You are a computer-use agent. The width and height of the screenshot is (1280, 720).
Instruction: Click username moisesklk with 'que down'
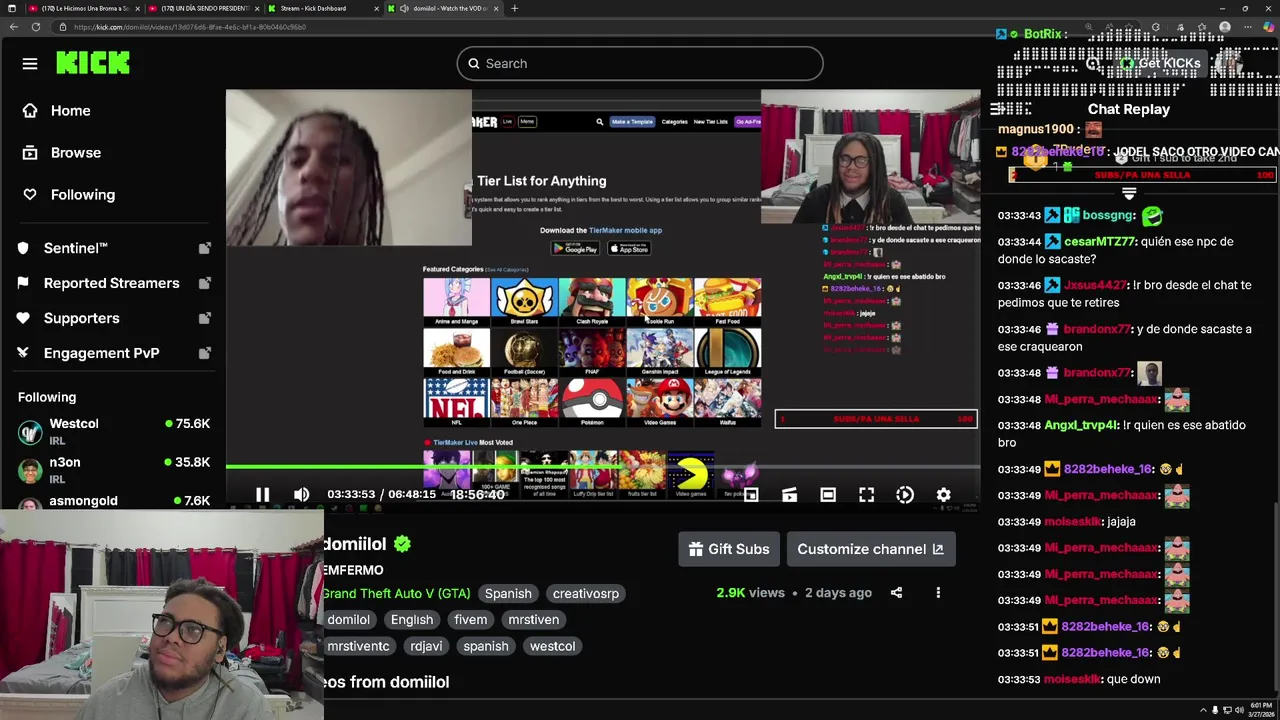1071,679
